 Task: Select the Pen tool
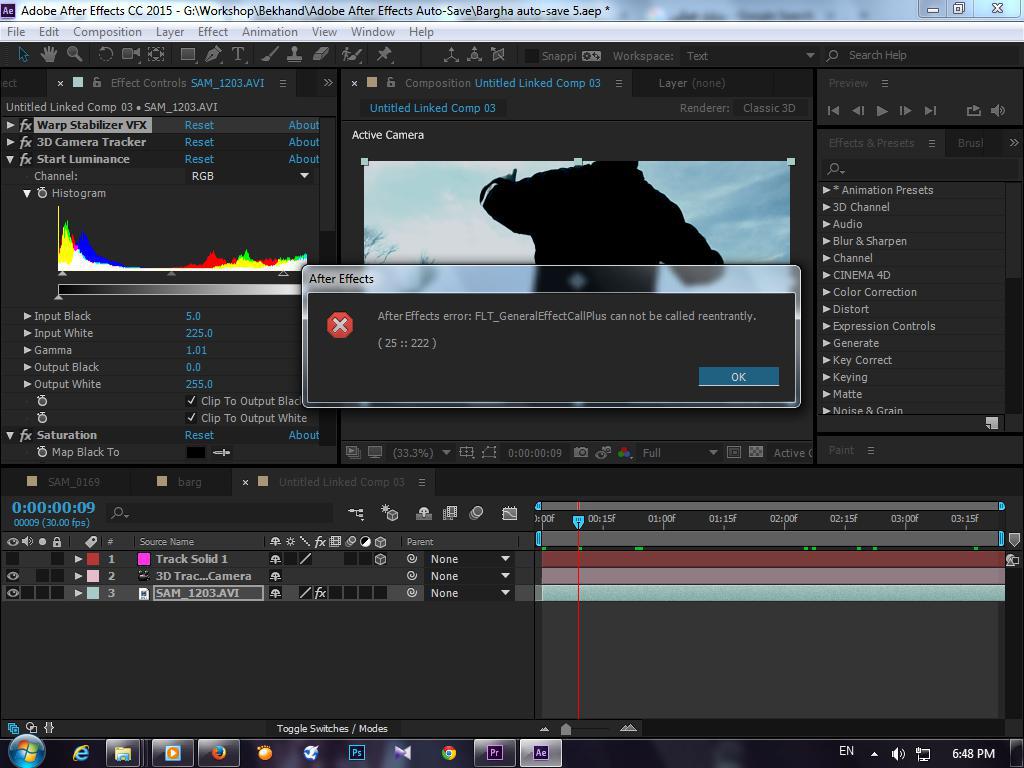pyautogui.click(x=213, y=55)
